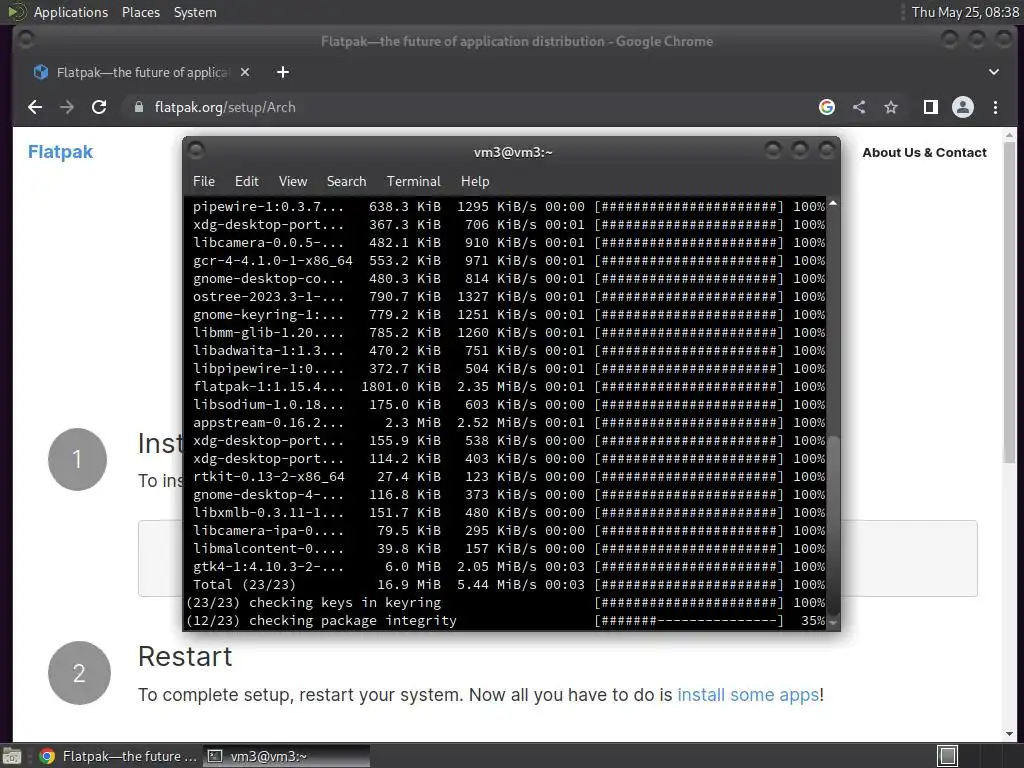Open the Google icon in address bar
The width and height of the screenshot is (1024, 768).
(x=827, y=107)
